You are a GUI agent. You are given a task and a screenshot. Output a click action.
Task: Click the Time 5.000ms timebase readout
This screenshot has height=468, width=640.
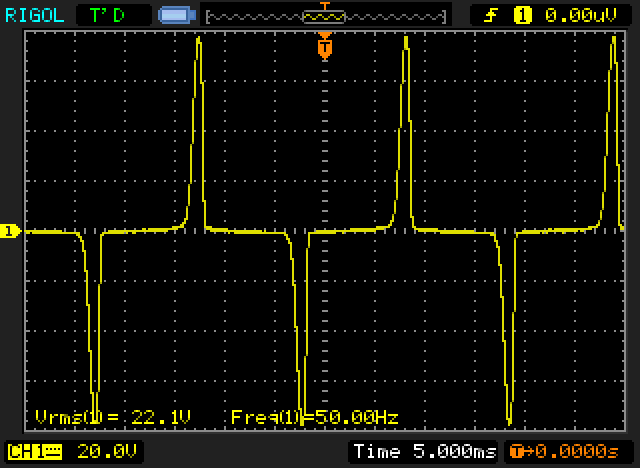424,452
